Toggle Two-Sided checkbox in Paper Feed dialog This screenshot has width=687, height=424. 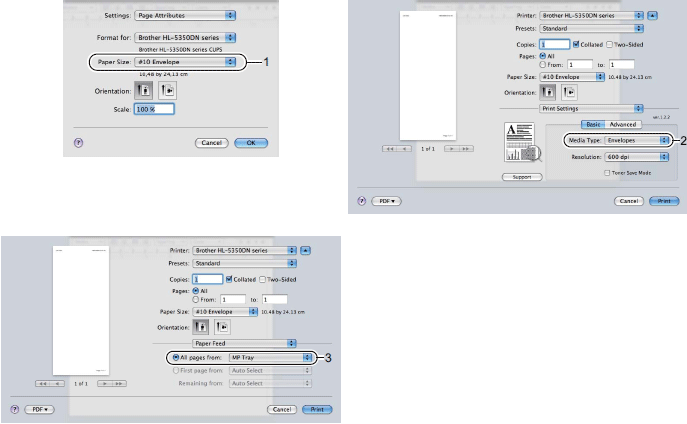263,280
